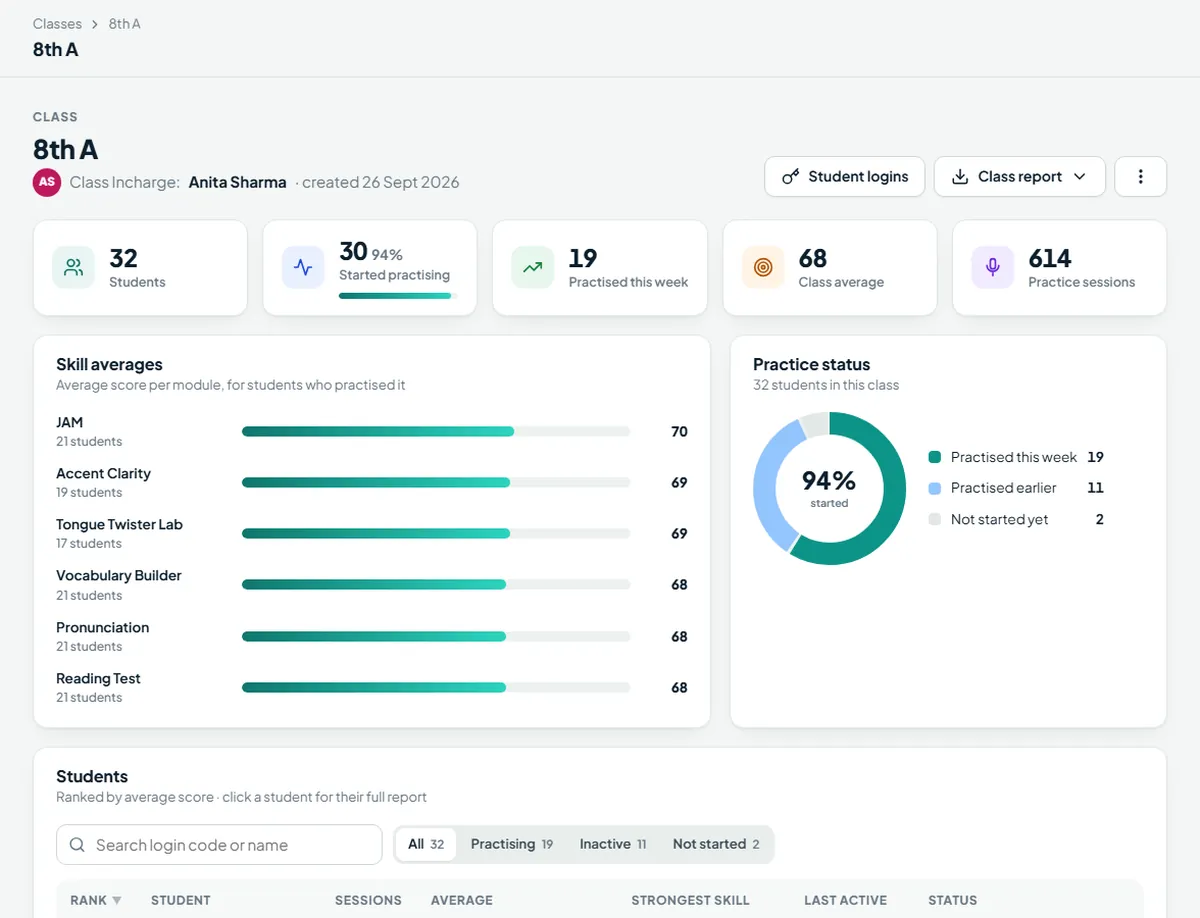Open Student logins
The height and width of the screenshot is (918, 1200).
pyautogui.click(x=845, y=177)
